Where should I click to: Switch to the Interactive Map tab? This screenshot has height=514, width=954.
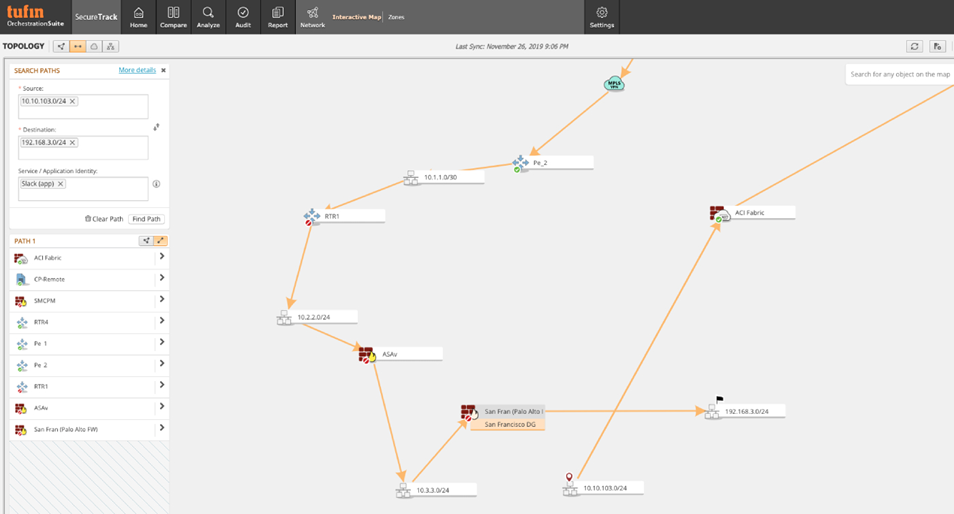[x=357, y=17]
